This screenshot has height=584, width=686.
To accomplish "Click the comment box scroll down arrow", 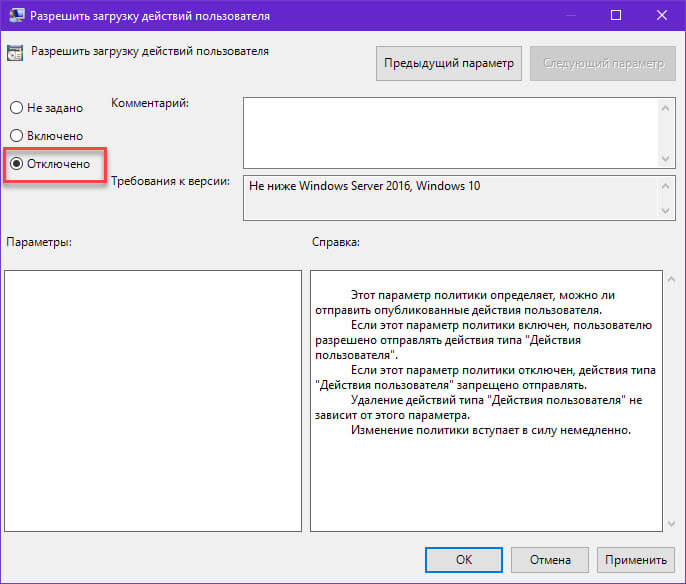I will [x=665, y=158].
